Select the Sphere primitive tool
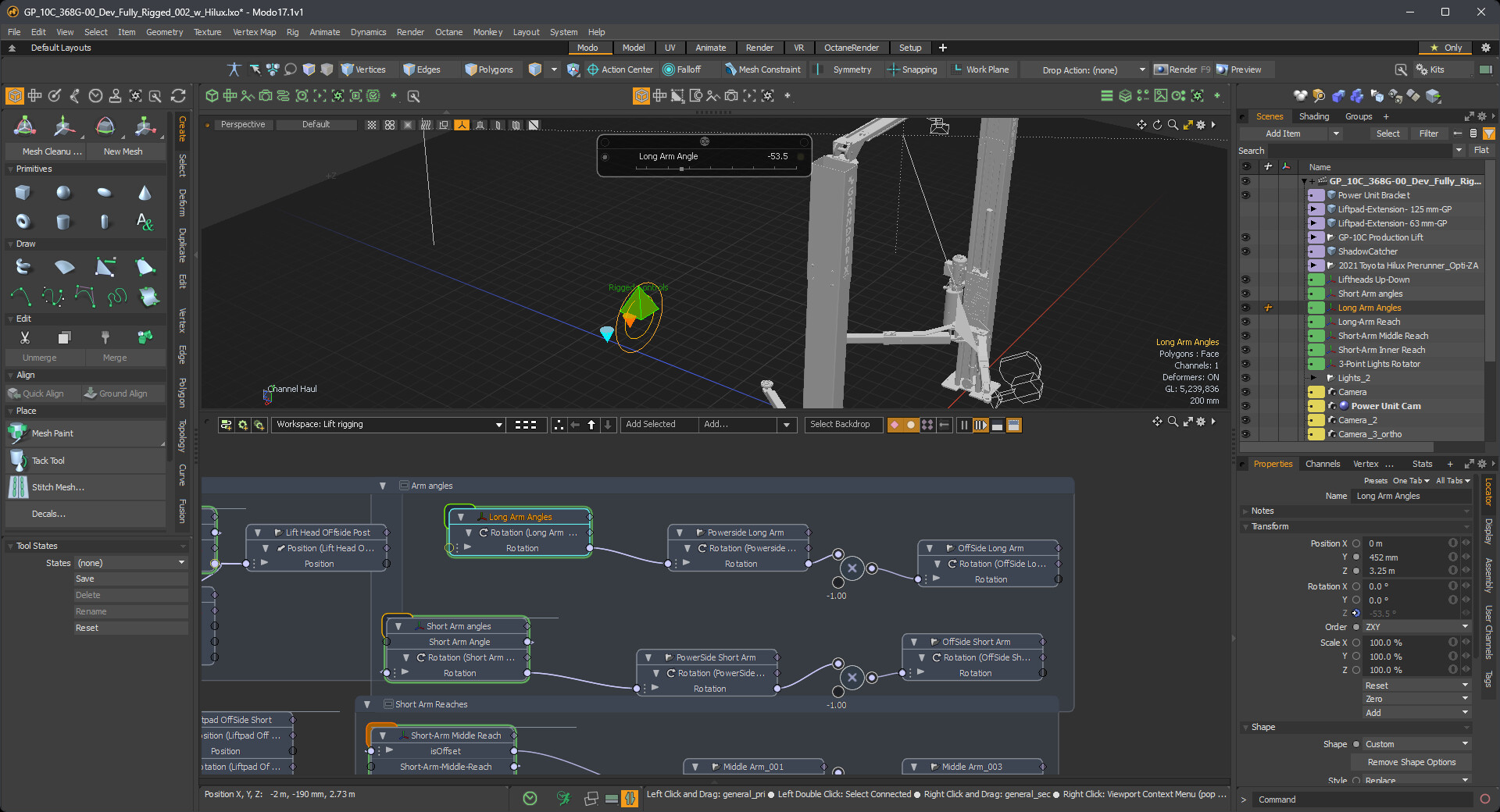The image size is (1500, 812). [x=63, y=193]
